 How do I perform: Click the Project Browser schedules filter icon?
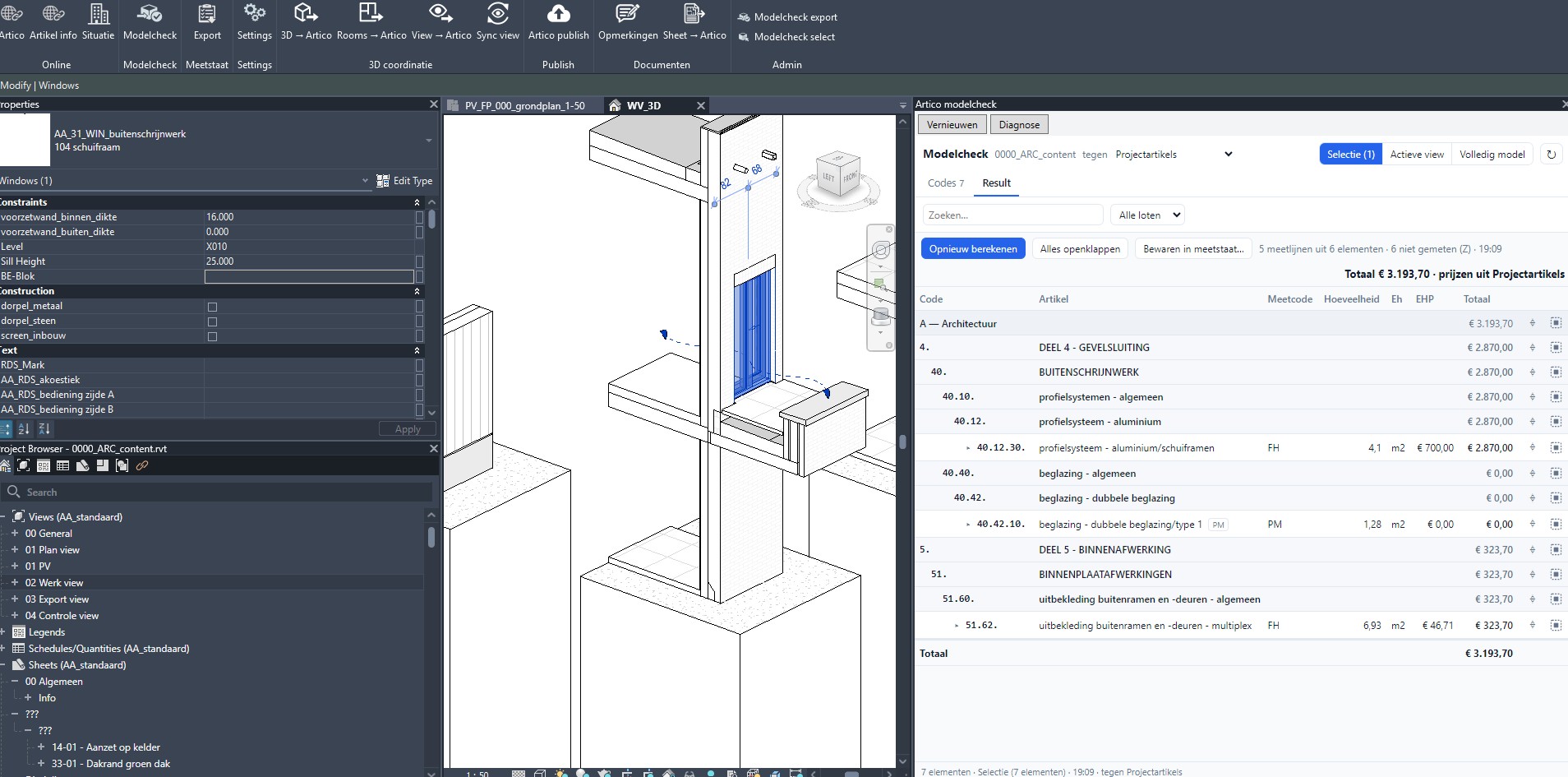[62, 466]
